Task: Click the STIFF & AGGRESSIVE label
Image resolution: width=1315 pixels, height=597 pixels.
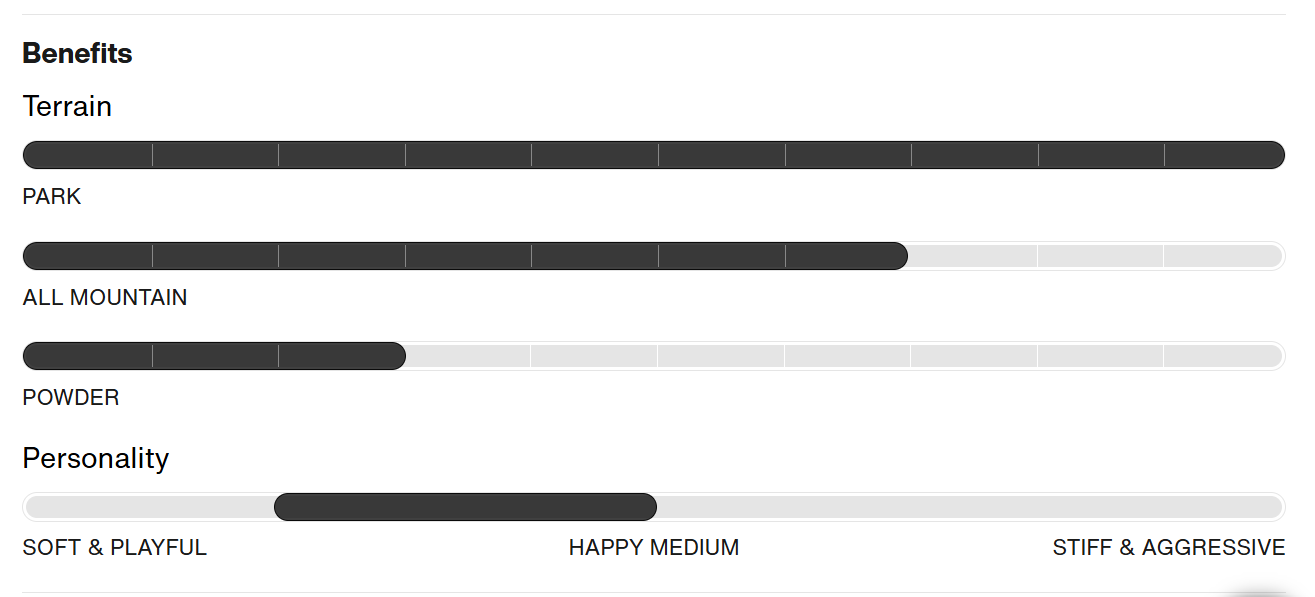Action: point(1169,548)
